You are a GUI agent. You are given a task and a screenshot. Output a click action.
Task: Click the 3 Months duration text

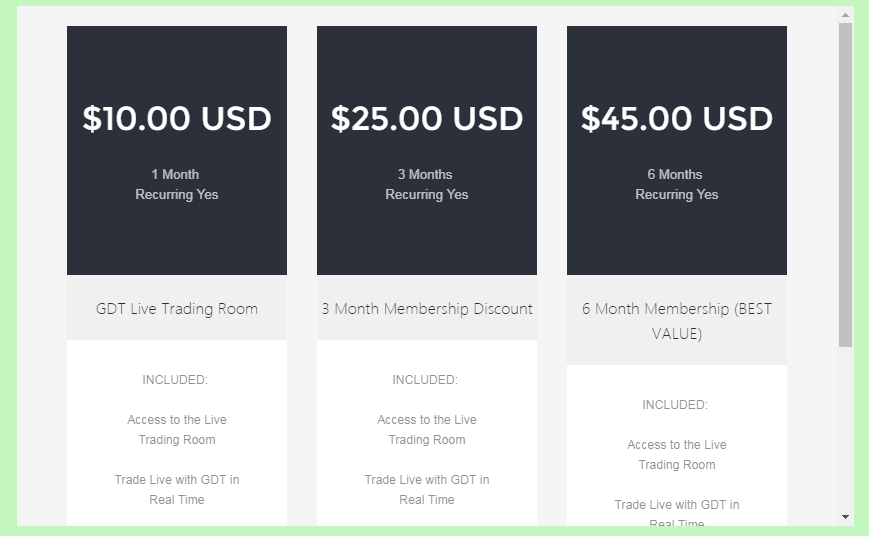click(425, 175)
